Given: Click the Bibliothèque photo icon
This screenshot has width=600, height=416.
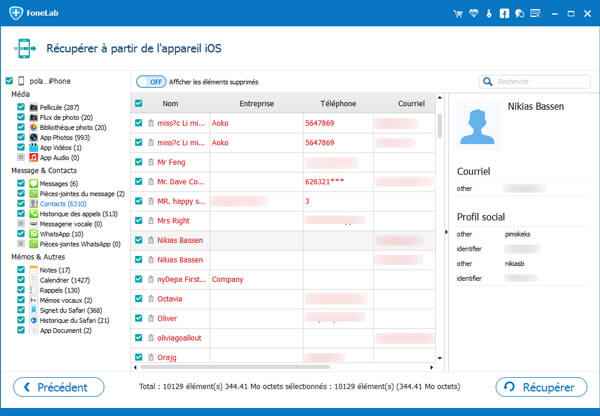Looking at the screenshot, I should click(34, 127).
